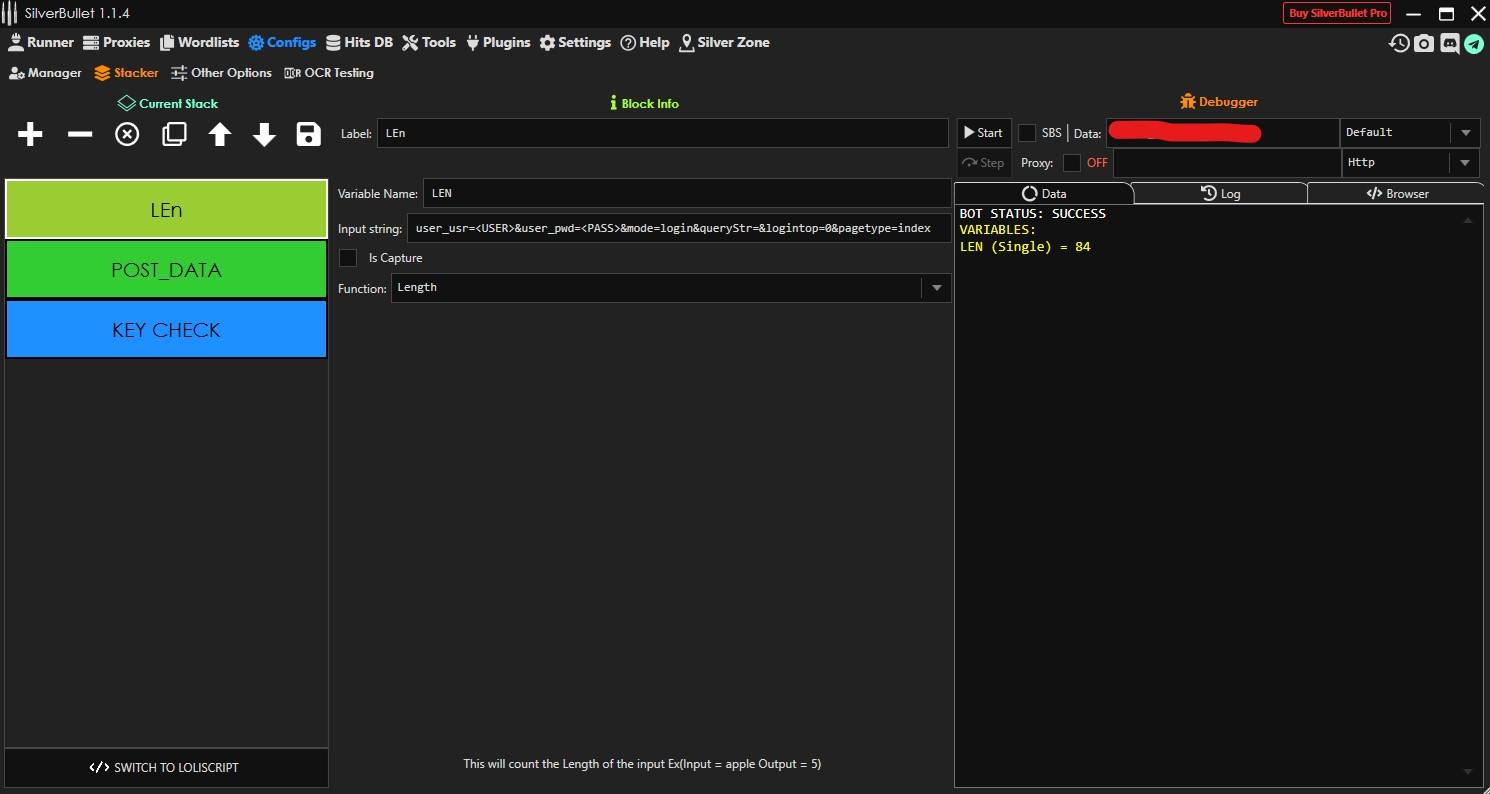Switch to the Manager tab

[45, 72]
